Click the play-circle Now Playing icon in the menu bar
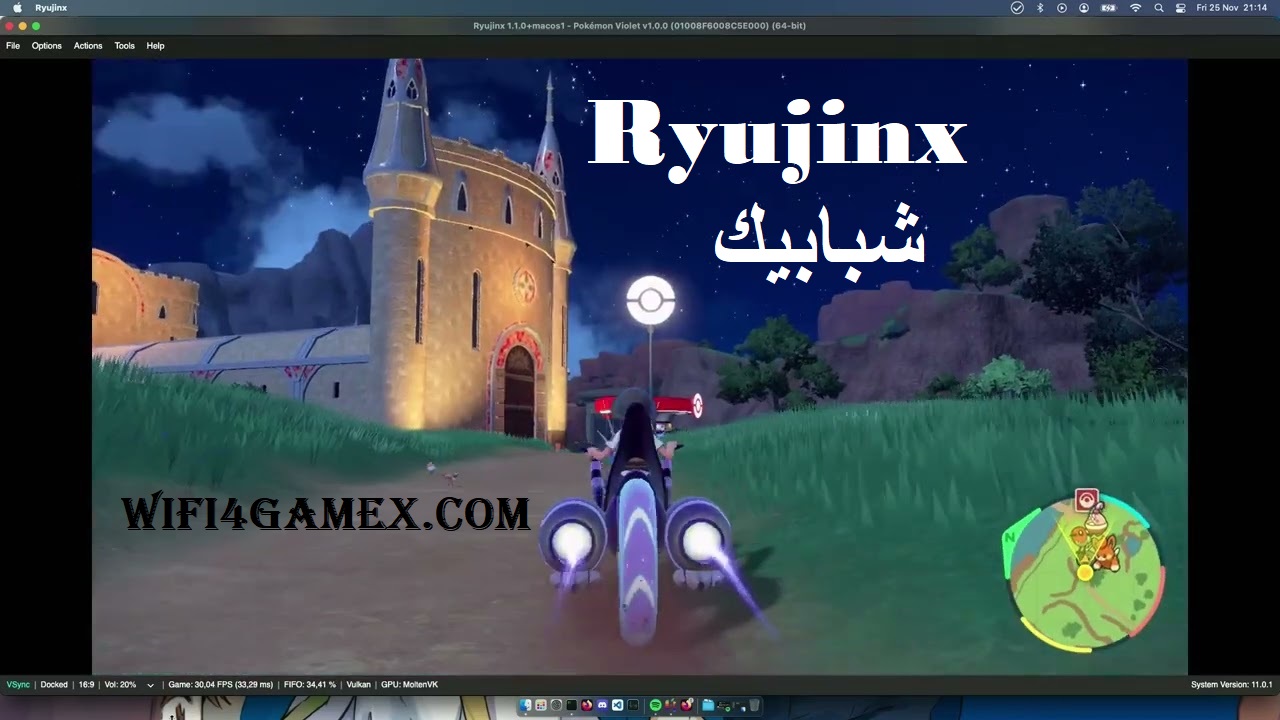This screenshot has width=1280, height=720. (x=1062, y=8)
